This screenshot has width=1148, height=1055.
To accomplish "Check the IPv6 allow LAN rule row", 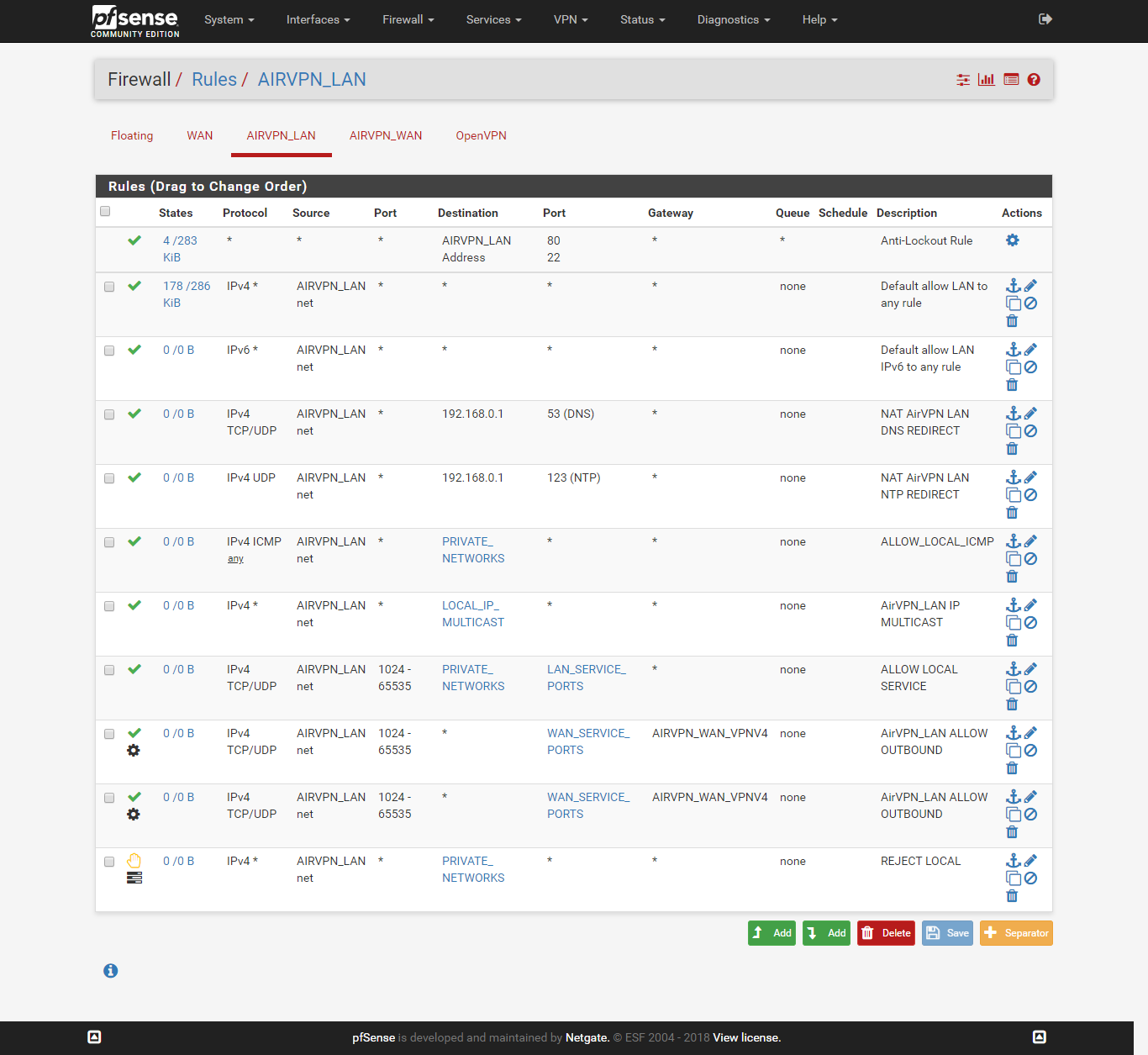I will click(x=109, y=351).
